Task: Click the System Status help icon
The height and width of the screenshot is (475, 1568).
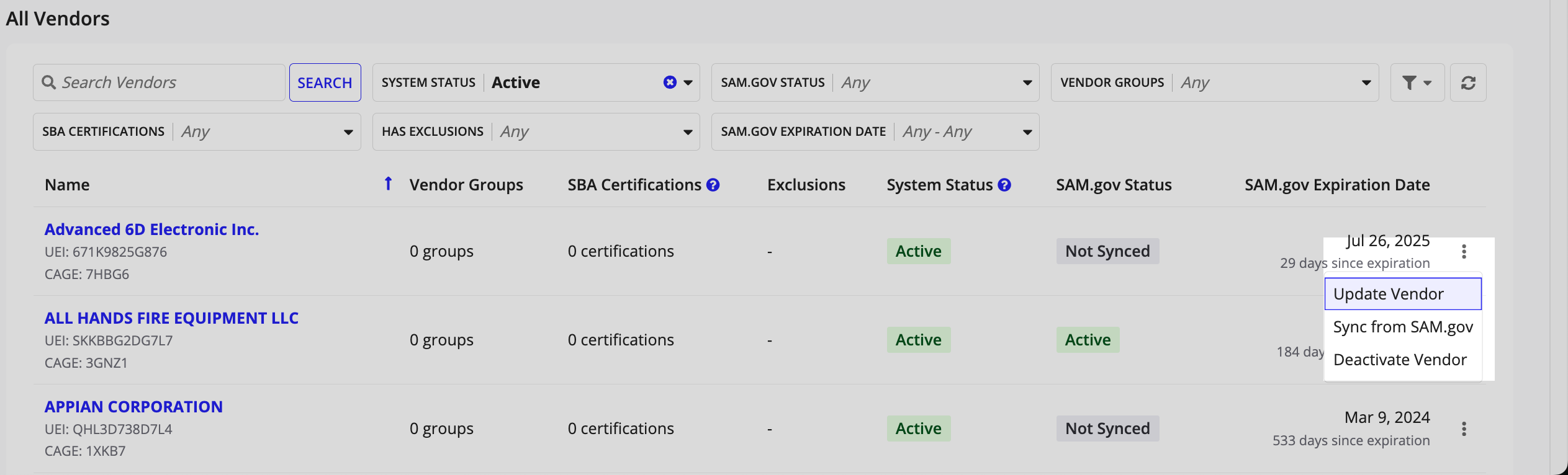Action: coord(1004,185)
